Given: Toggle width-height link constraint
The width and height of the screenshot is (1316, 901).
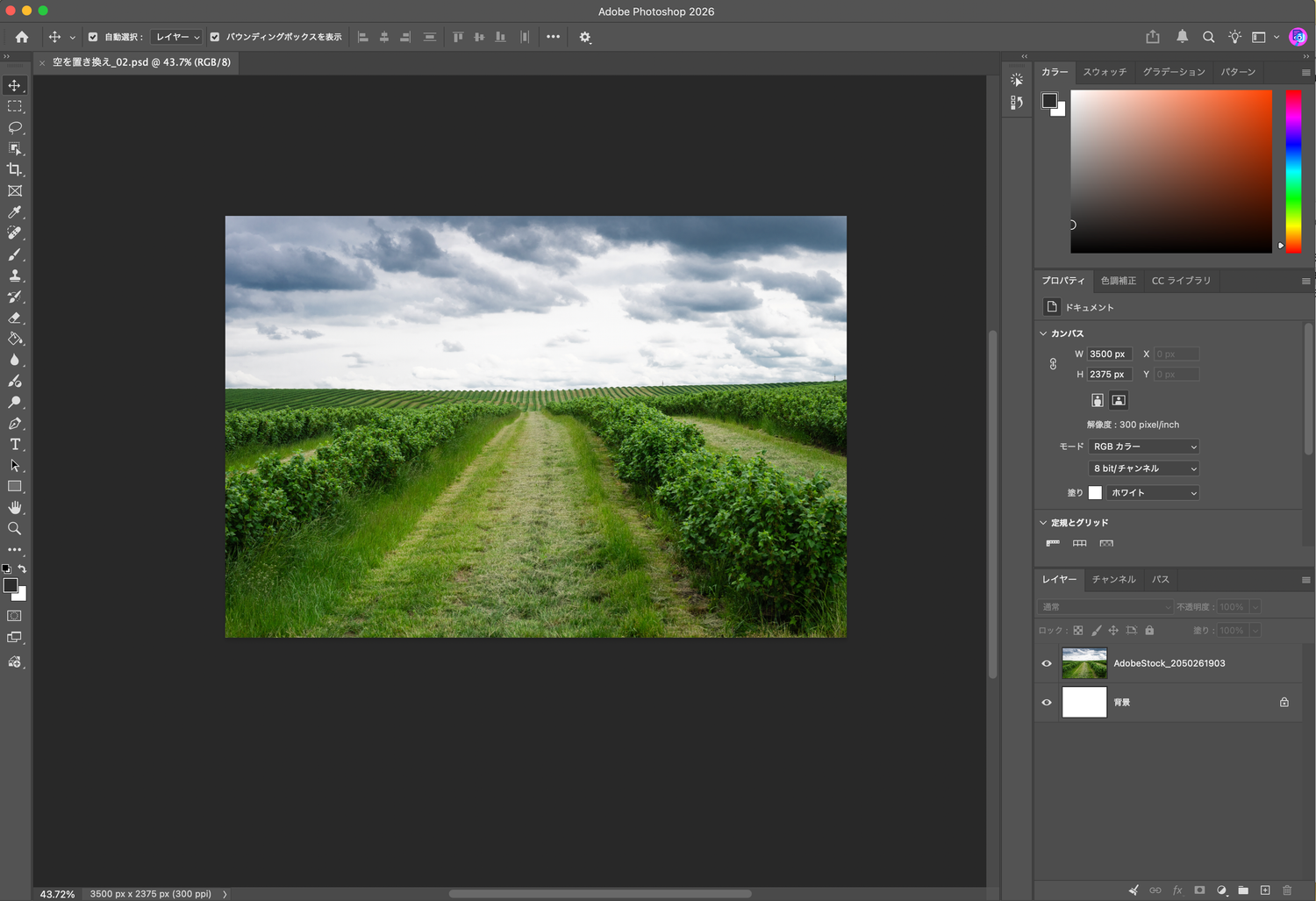Looking at the screenshot, I should point(1053,364).
